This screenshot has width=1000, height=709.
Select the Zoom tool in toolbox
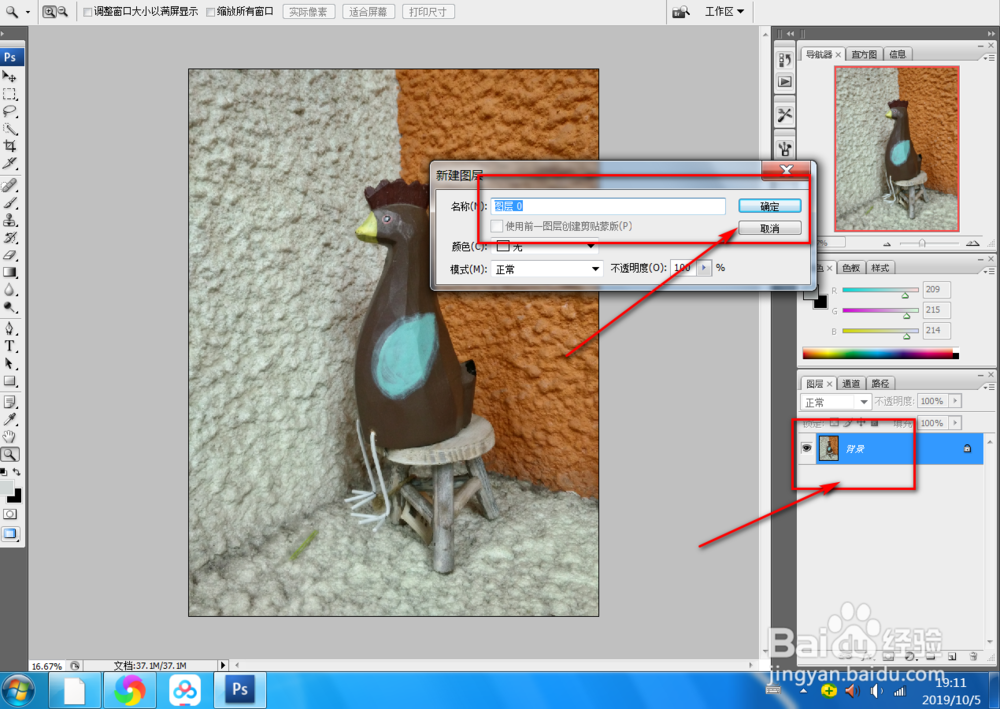click(10, 454)
